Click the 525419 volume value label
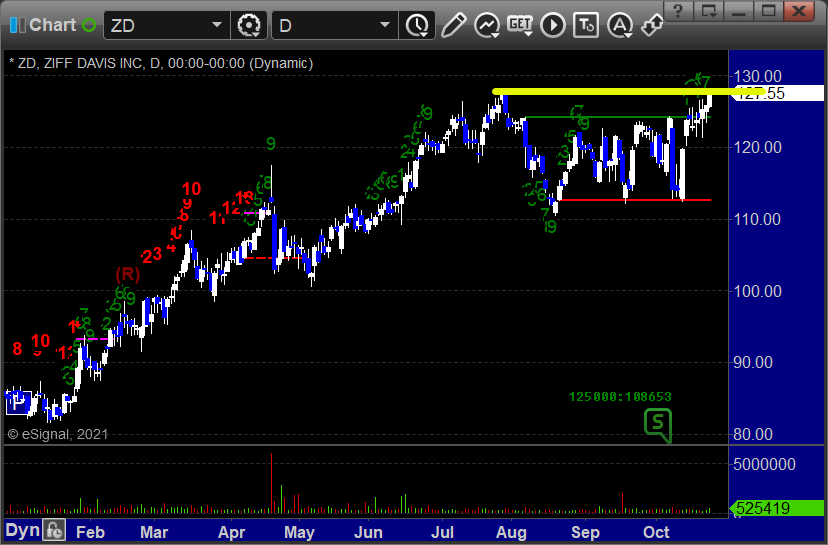828x545 pixels. pyautogui.click(x=777, y=508)
